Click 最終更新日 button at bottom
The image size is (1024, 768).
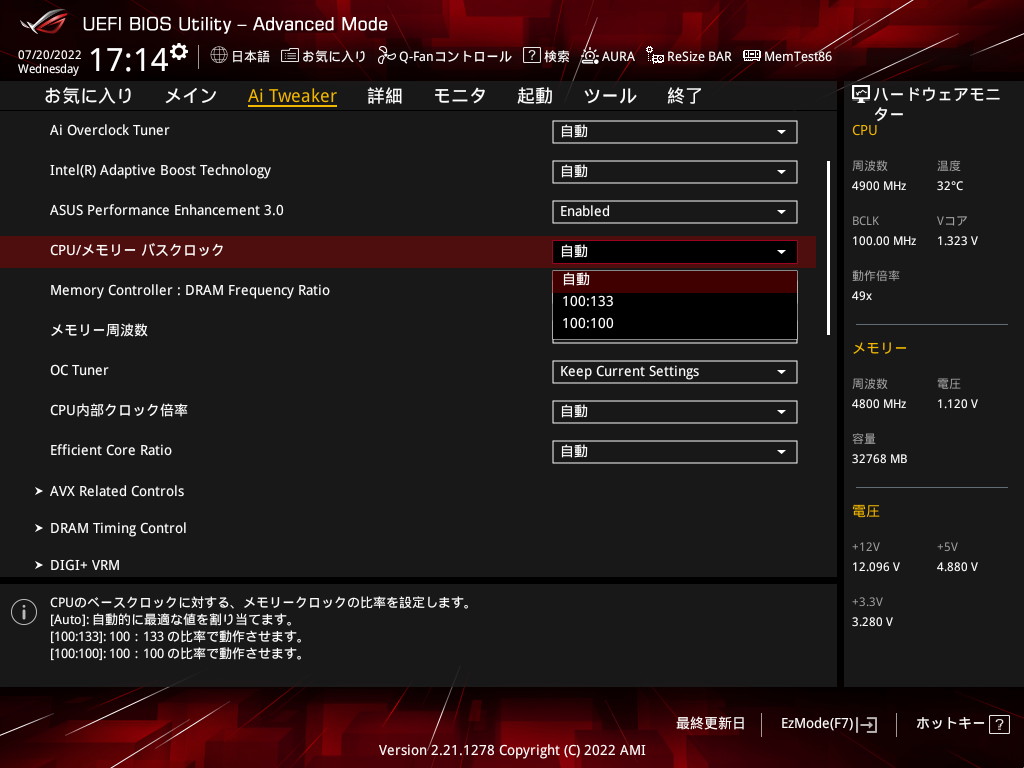click(x=710, y=724)
